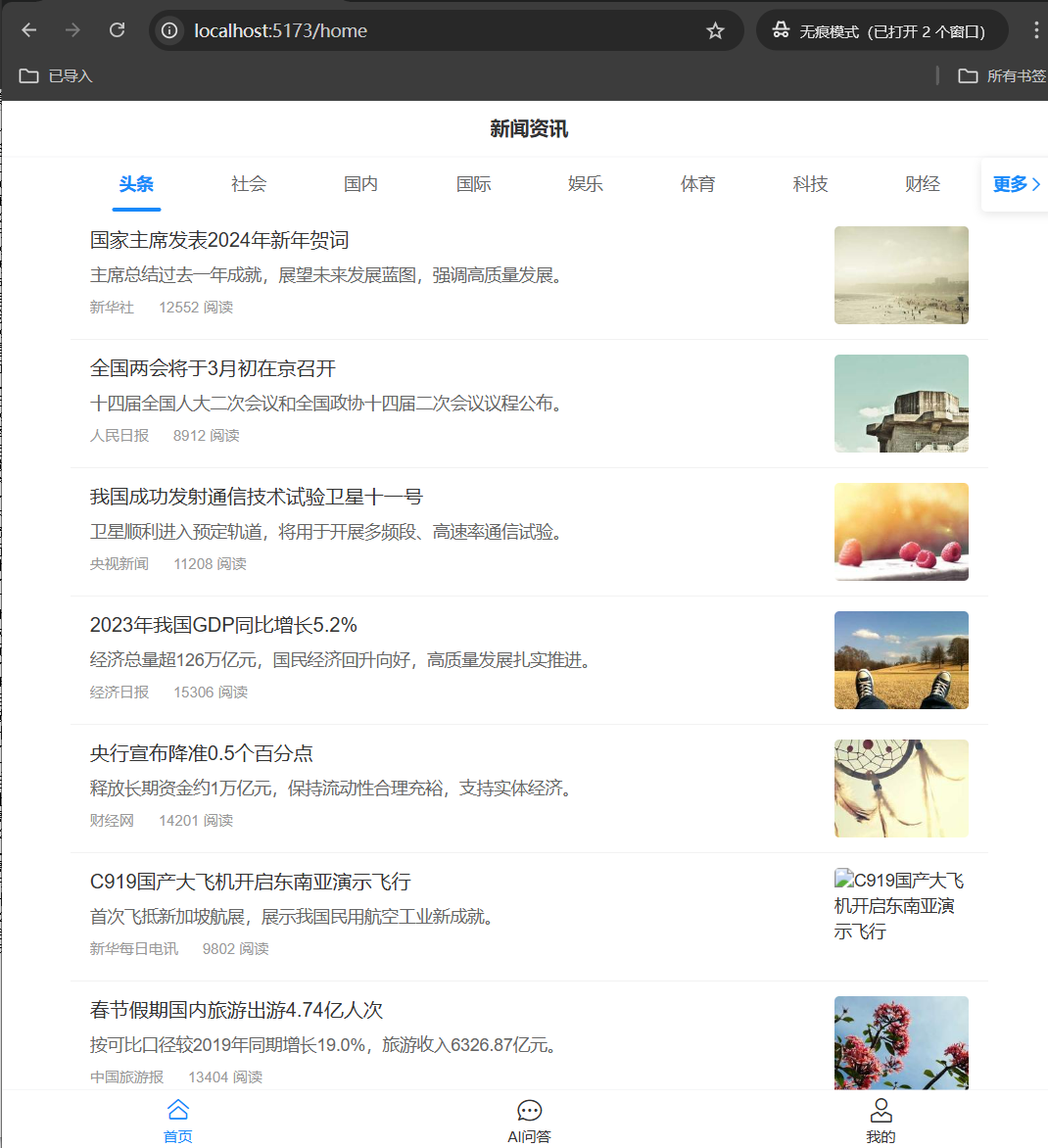Expand 更多 news categories

pos(1016,184)
